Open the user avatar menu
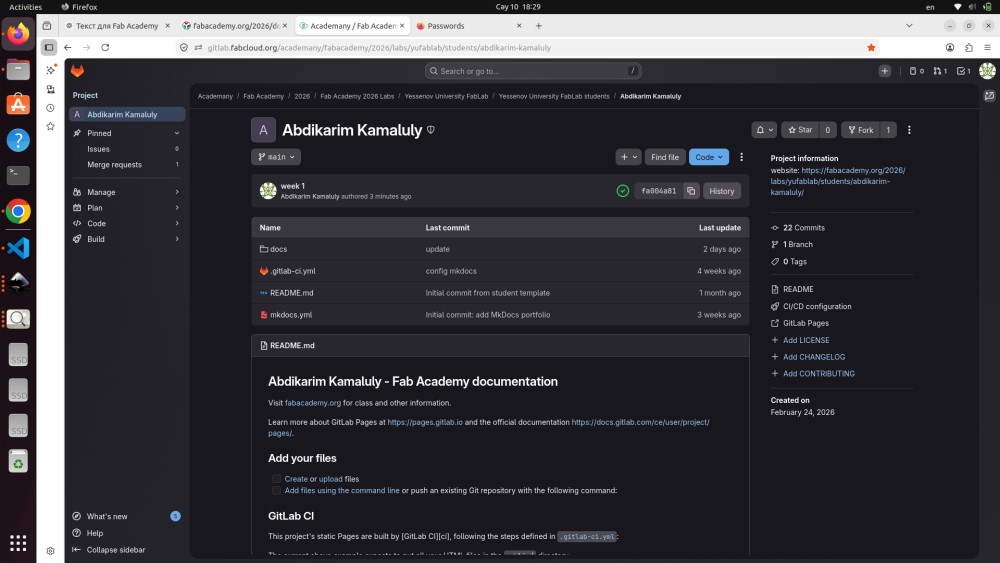The height and width of the screenshot is (563, 1000). [x=987, y=71]
